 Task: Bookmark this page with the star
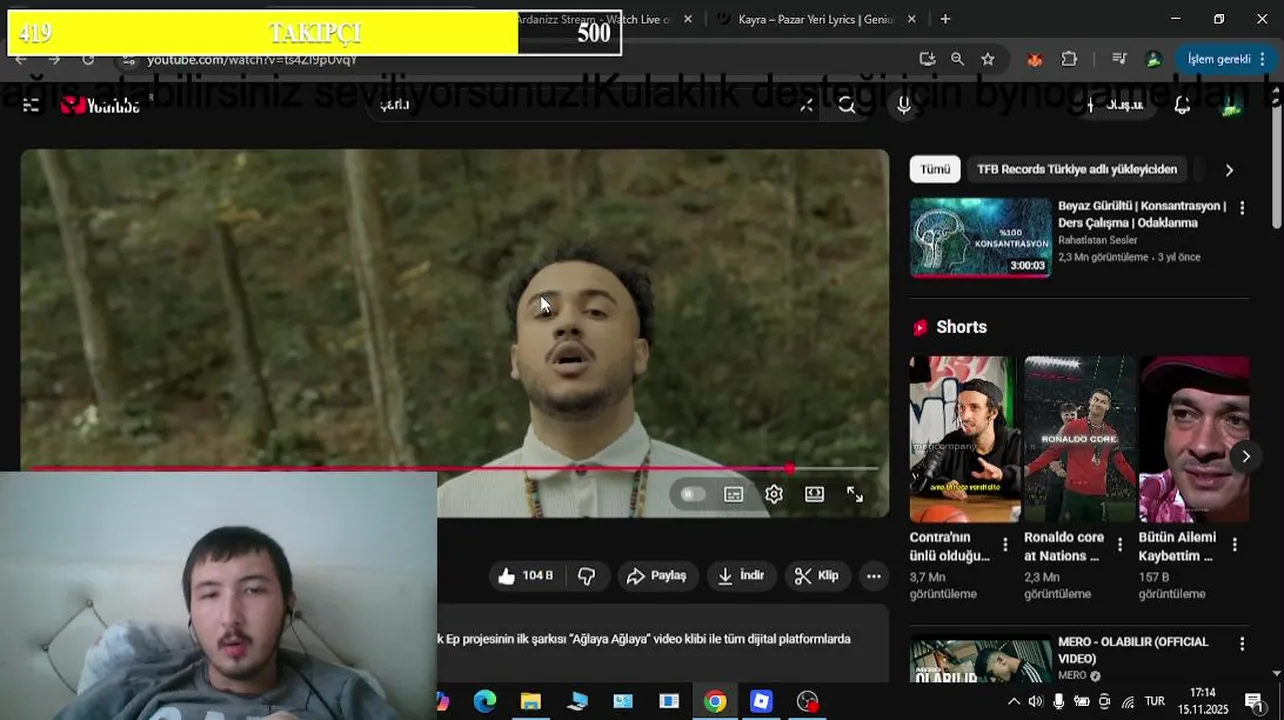[x=988, y=59]
